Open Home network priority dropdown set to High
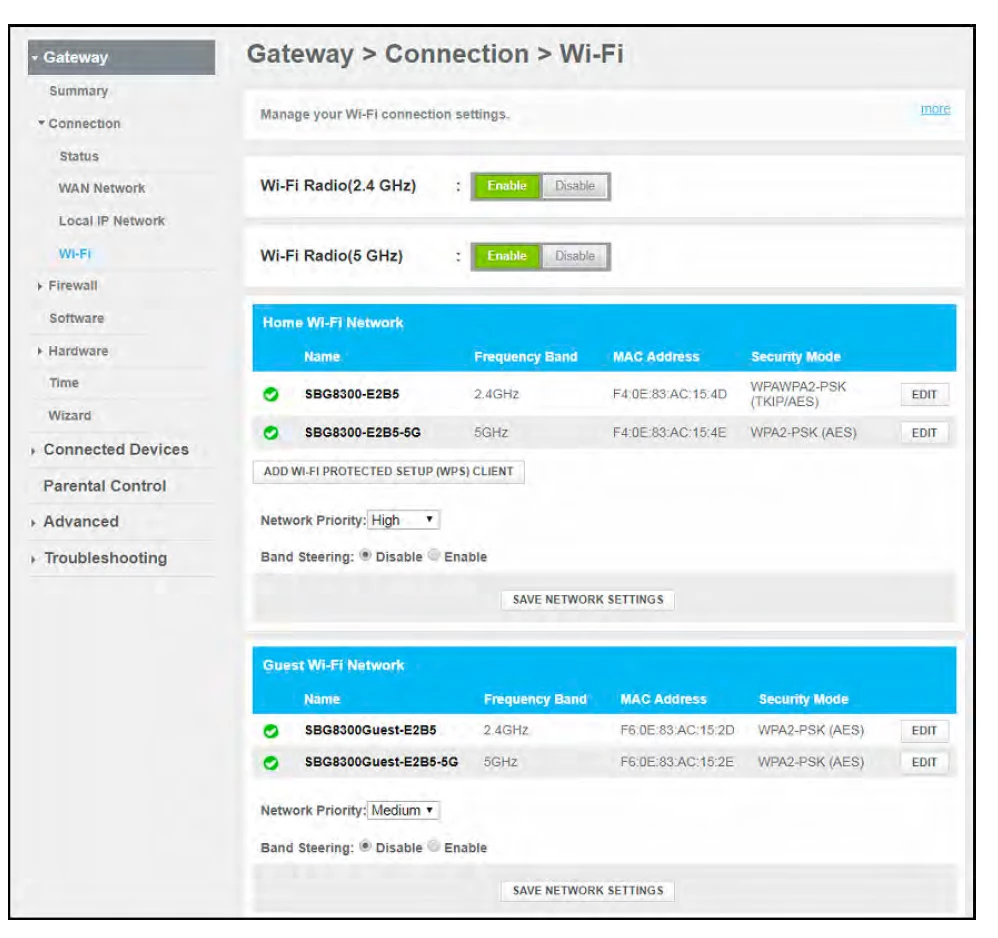Viewport: 998px width, 938px height. [404, 520]
